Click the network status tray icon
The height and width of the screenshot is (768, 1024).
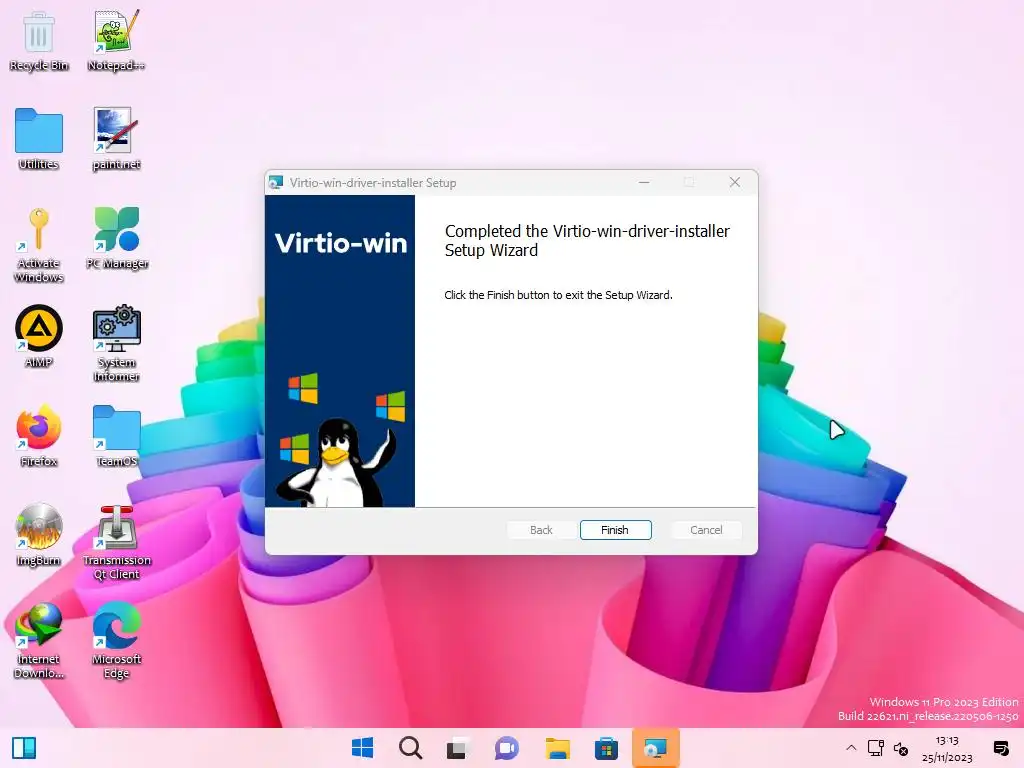coord(876,748)
